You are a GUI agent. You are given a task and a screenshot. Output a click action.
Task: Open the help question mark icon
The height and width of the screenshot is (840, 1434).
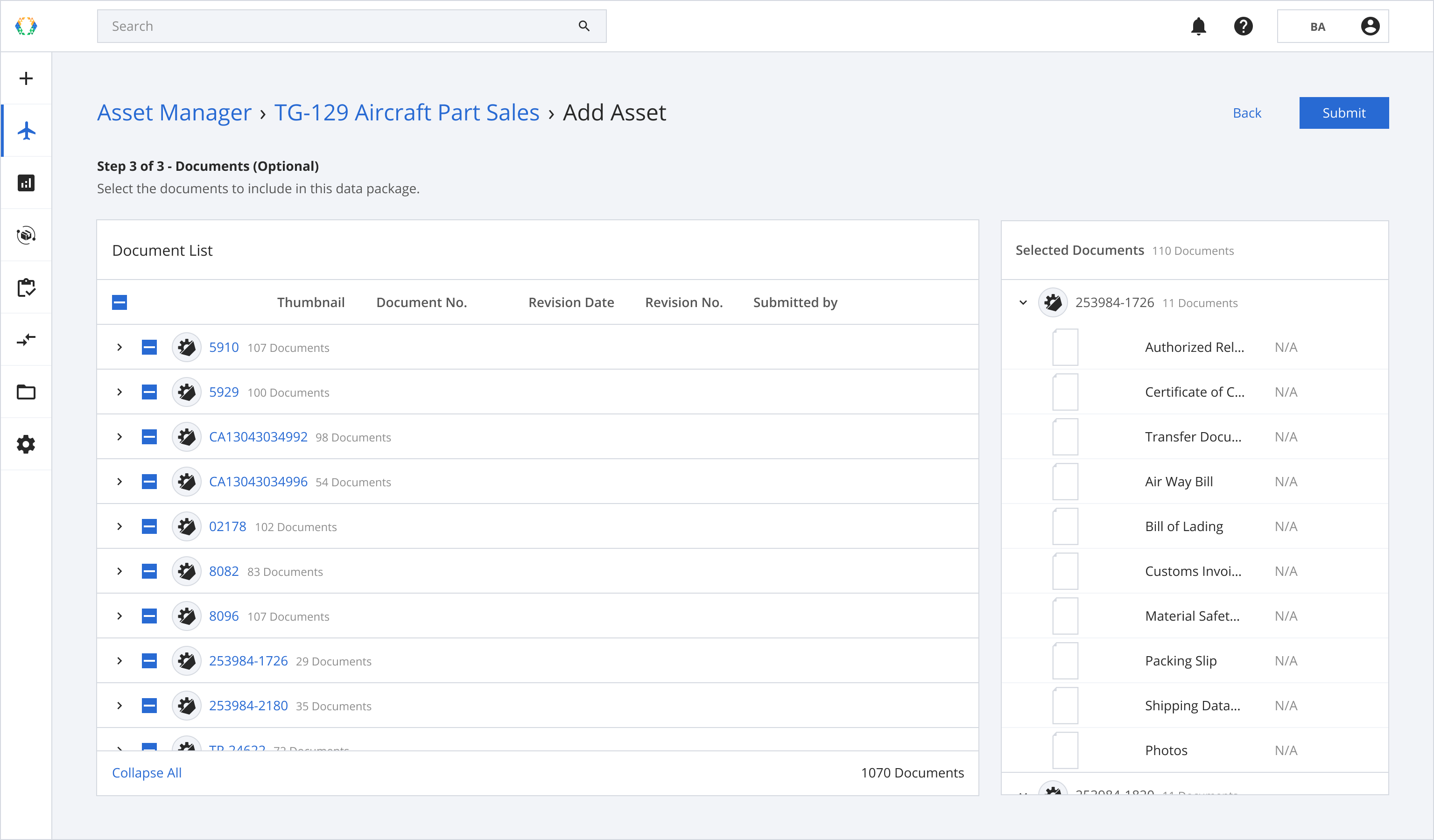coord(1244,26)
